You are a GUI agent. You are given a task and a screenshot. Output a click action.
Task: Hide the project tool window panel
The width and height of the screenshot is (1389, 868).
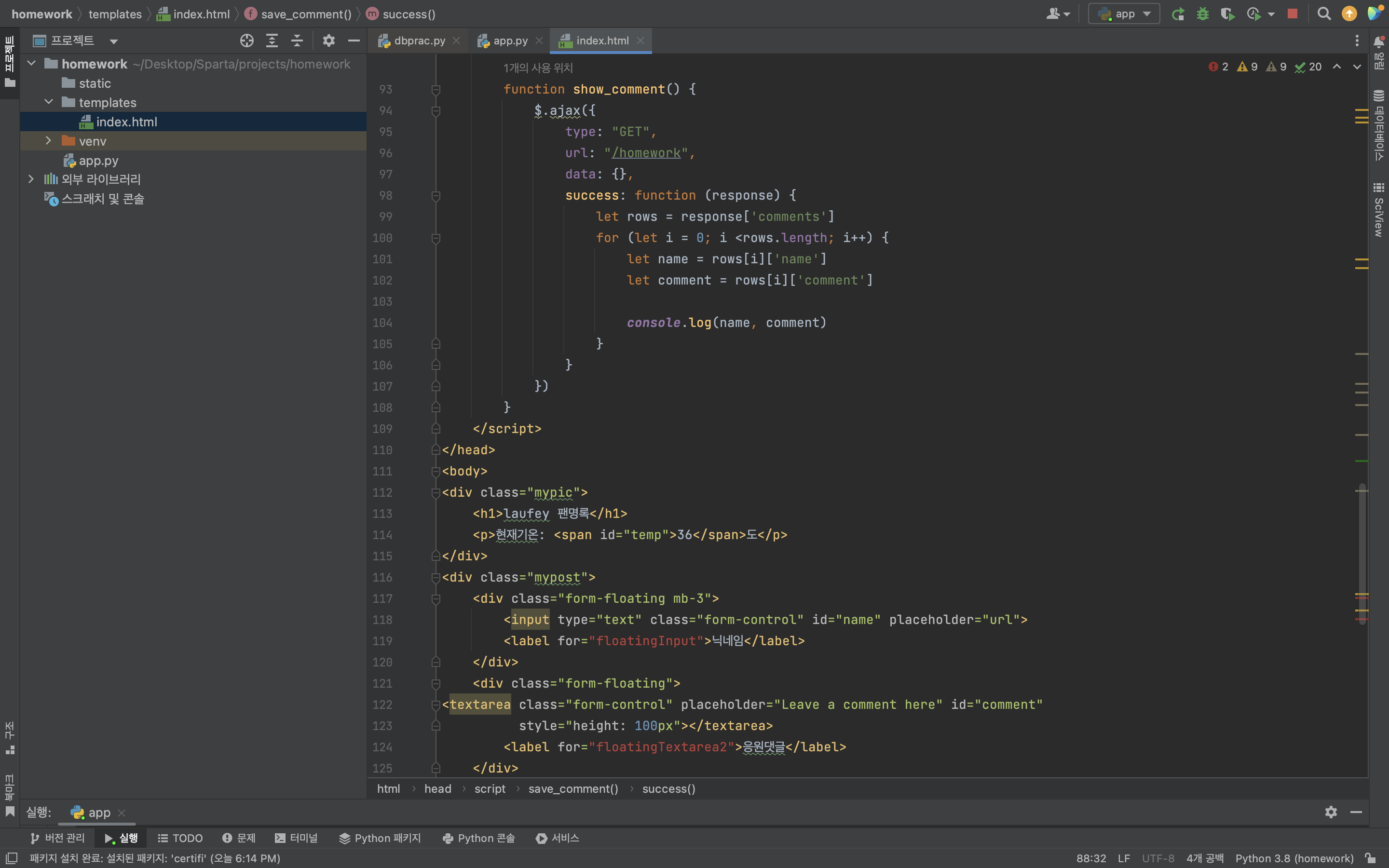tap(354, 41)
